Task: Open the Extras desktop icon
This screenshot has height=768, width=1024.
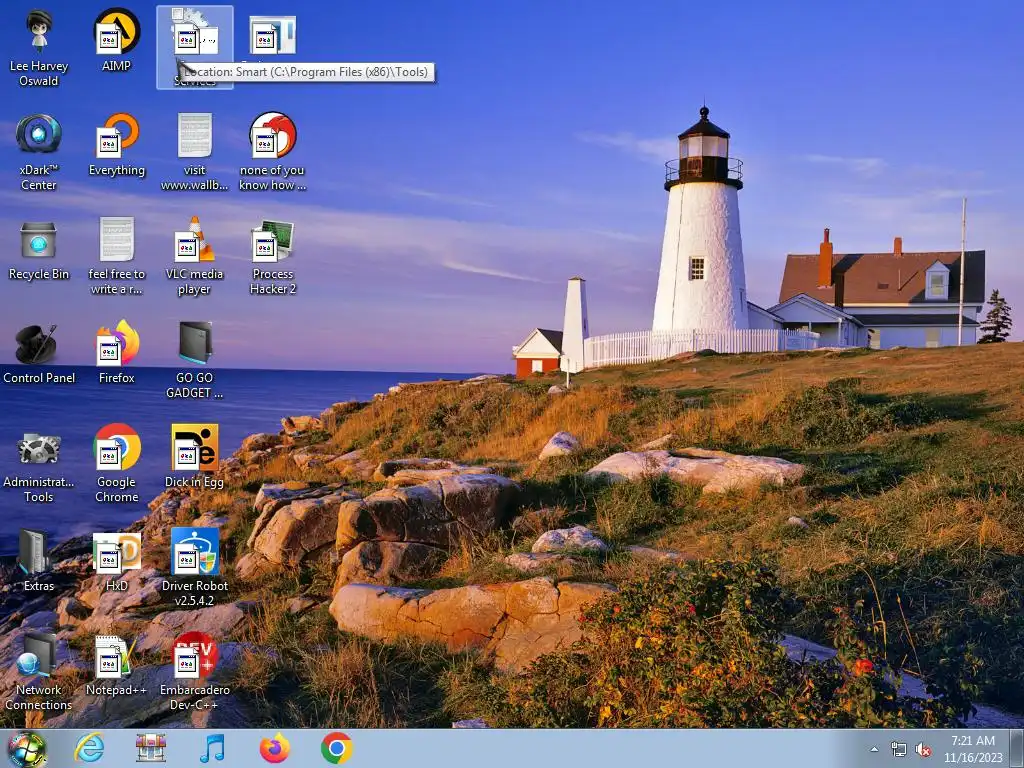Action: [39, 560]
